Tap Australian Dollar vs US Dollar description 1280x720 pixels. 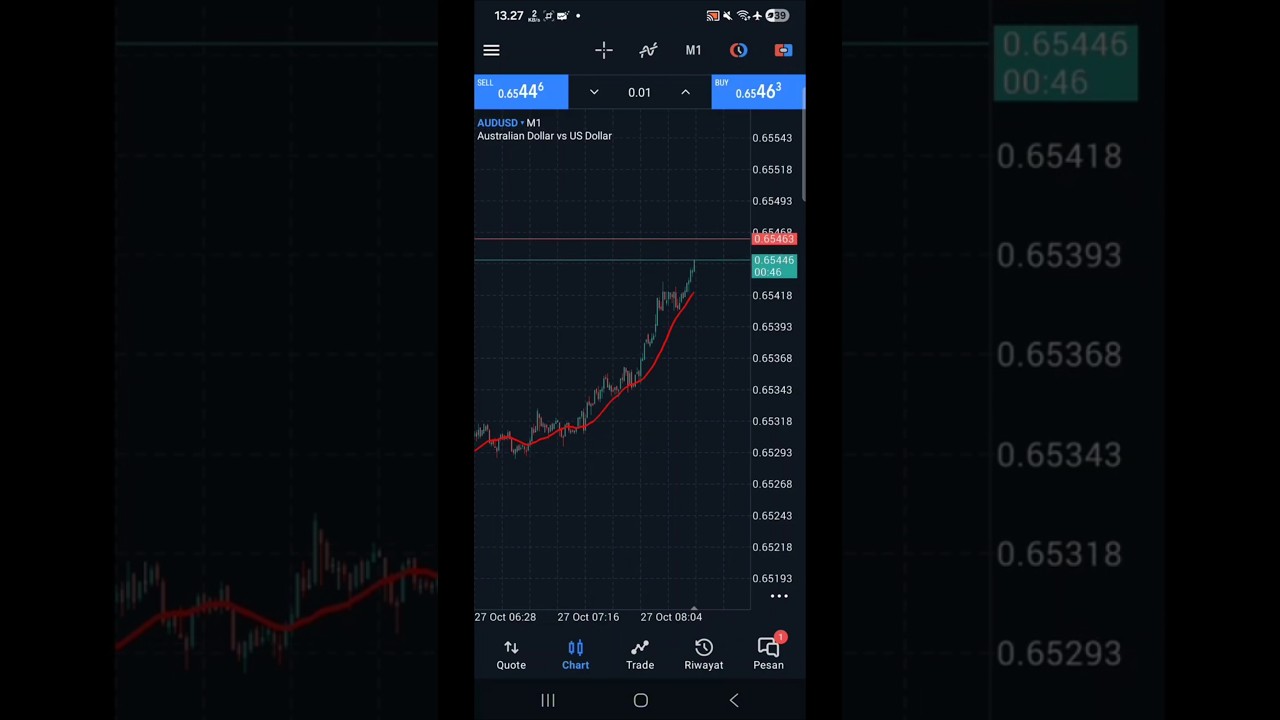(x=544, y=136)
